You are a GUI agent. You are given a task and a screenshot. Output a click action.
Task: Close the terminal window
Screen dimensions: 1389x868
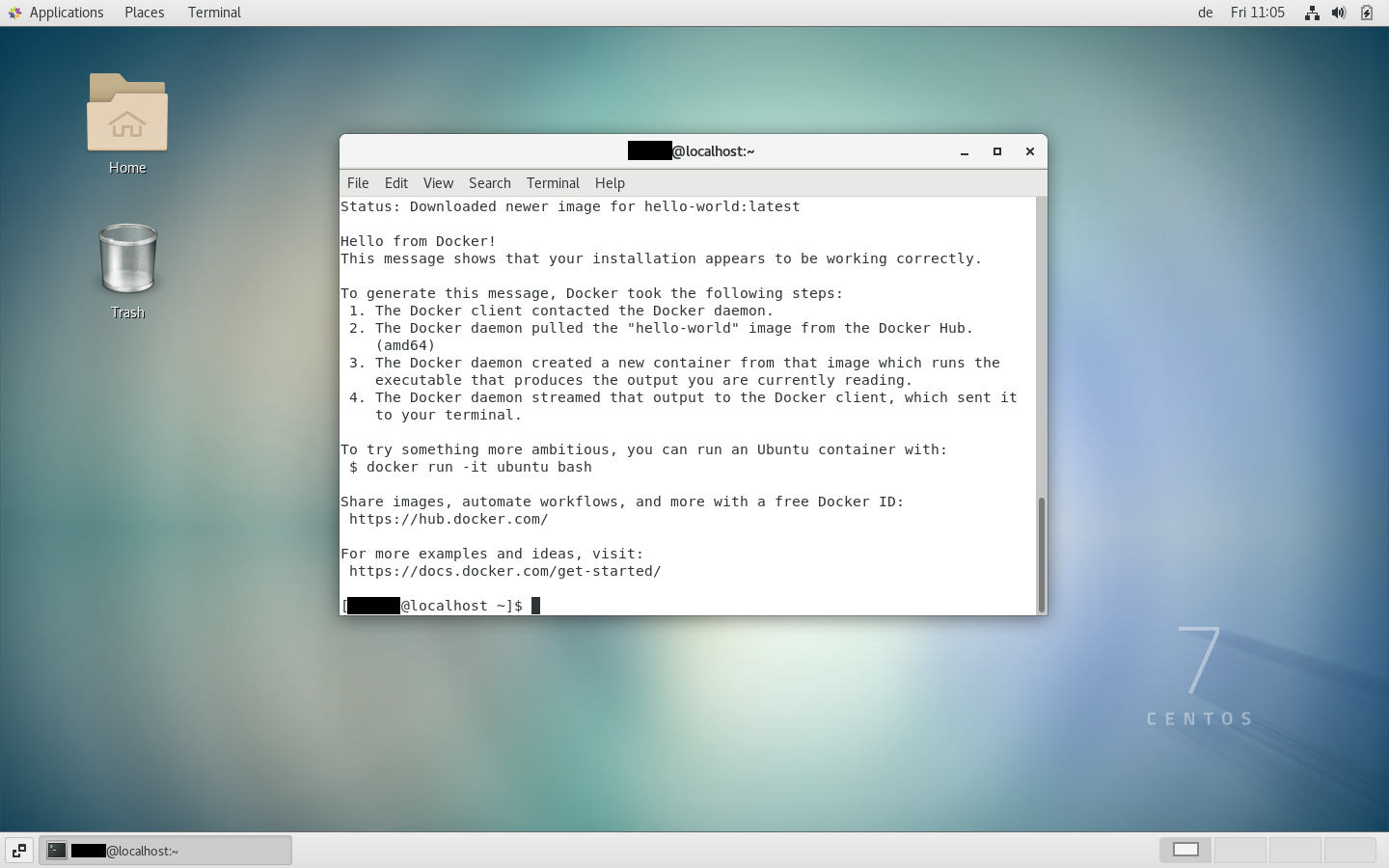1030,151
